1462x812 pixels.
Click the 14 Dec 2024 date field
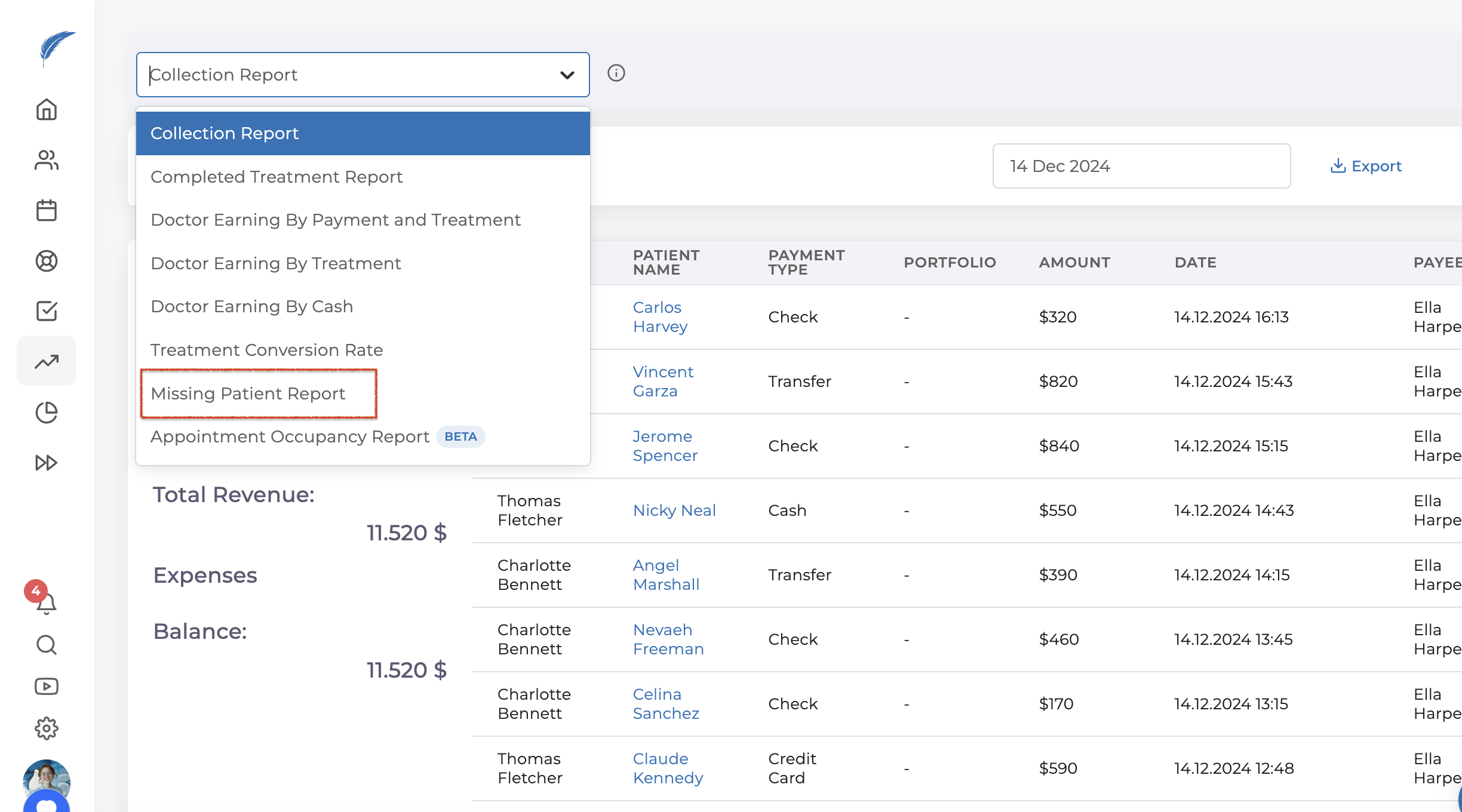[x=1141, y=166]
